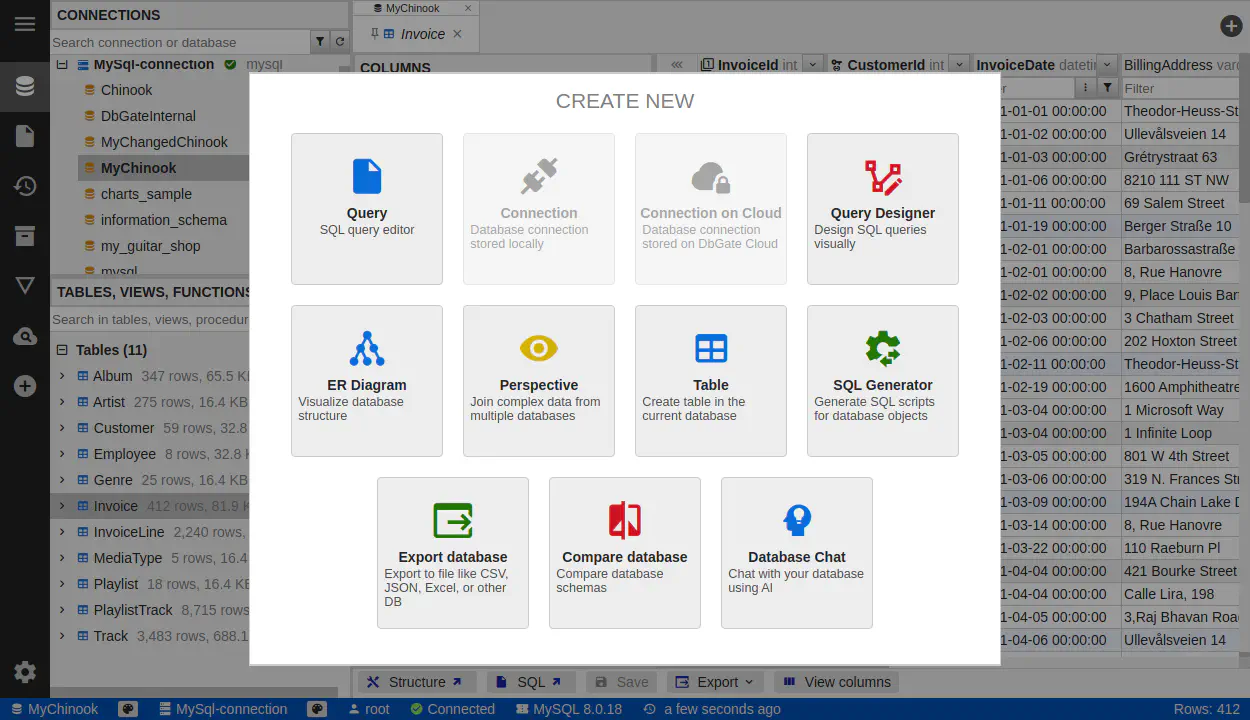Viewport: 1250px width, 720px height.
Task: Create a new ER Diagram
Action: point(367,380)
